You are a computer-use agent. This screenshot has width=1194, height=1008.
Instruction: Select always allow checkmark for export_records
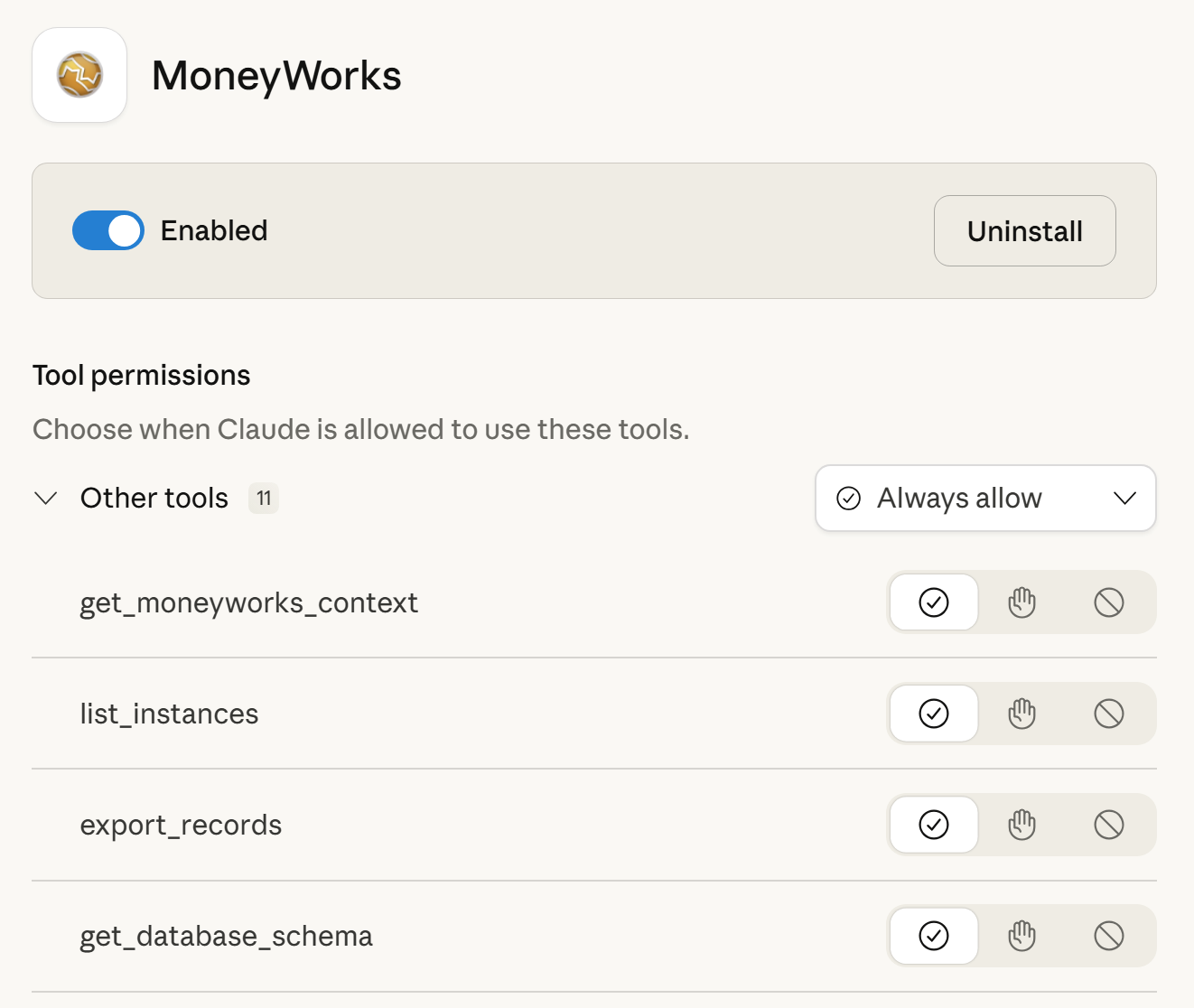pos(934,825)
